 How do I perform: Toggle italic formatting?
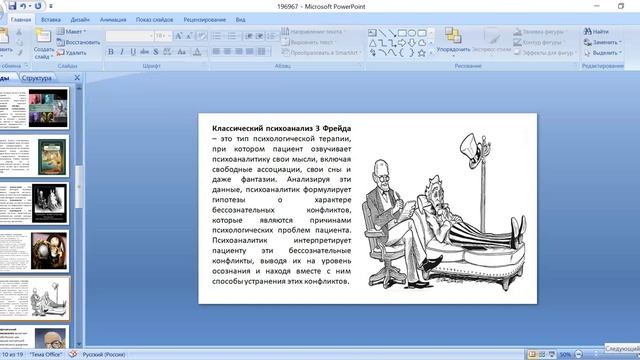click(122, 52)
